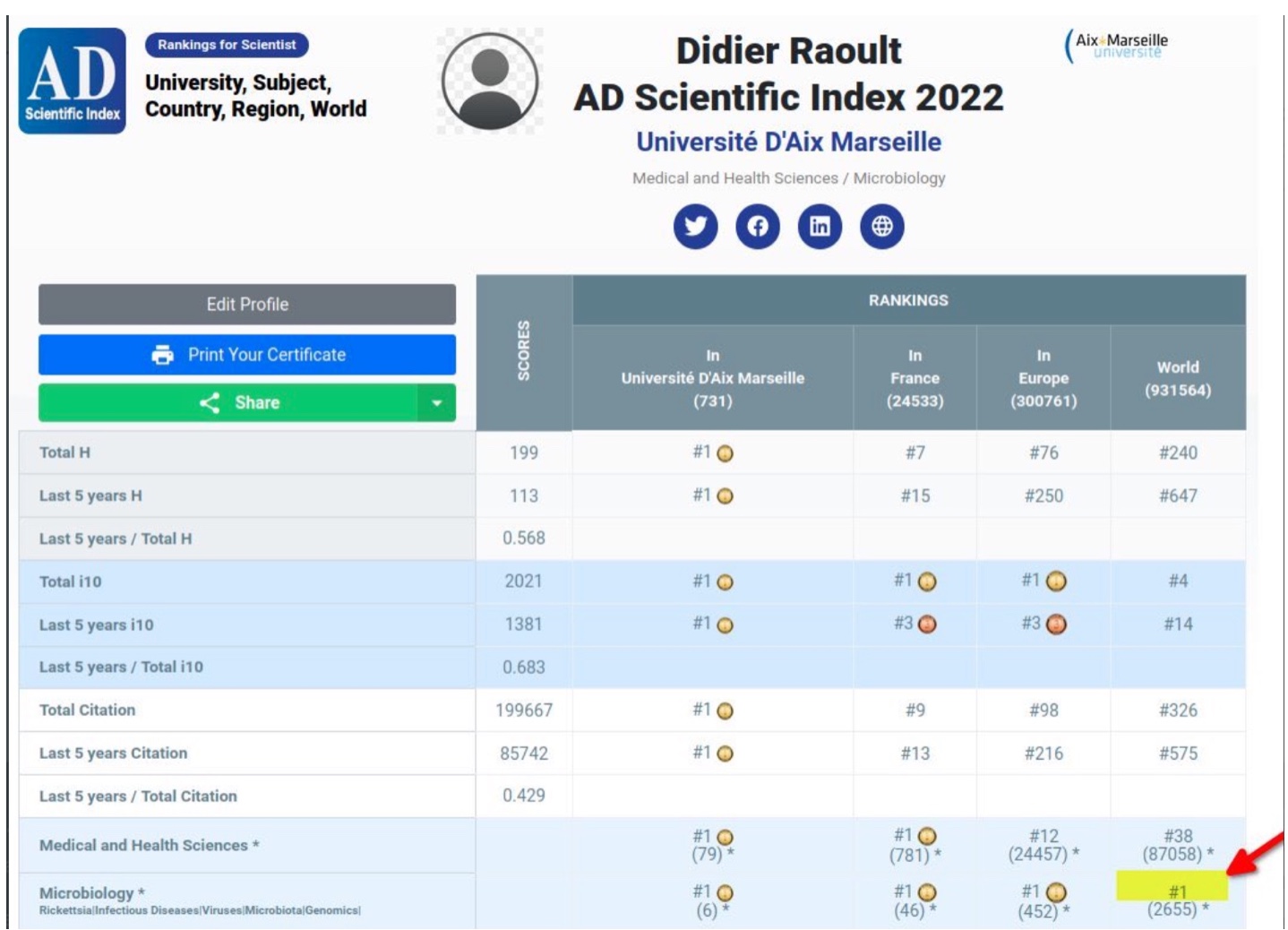Click Last 5 years i10 university gold medal
The image size is (1288, 930).
[726, 625]
